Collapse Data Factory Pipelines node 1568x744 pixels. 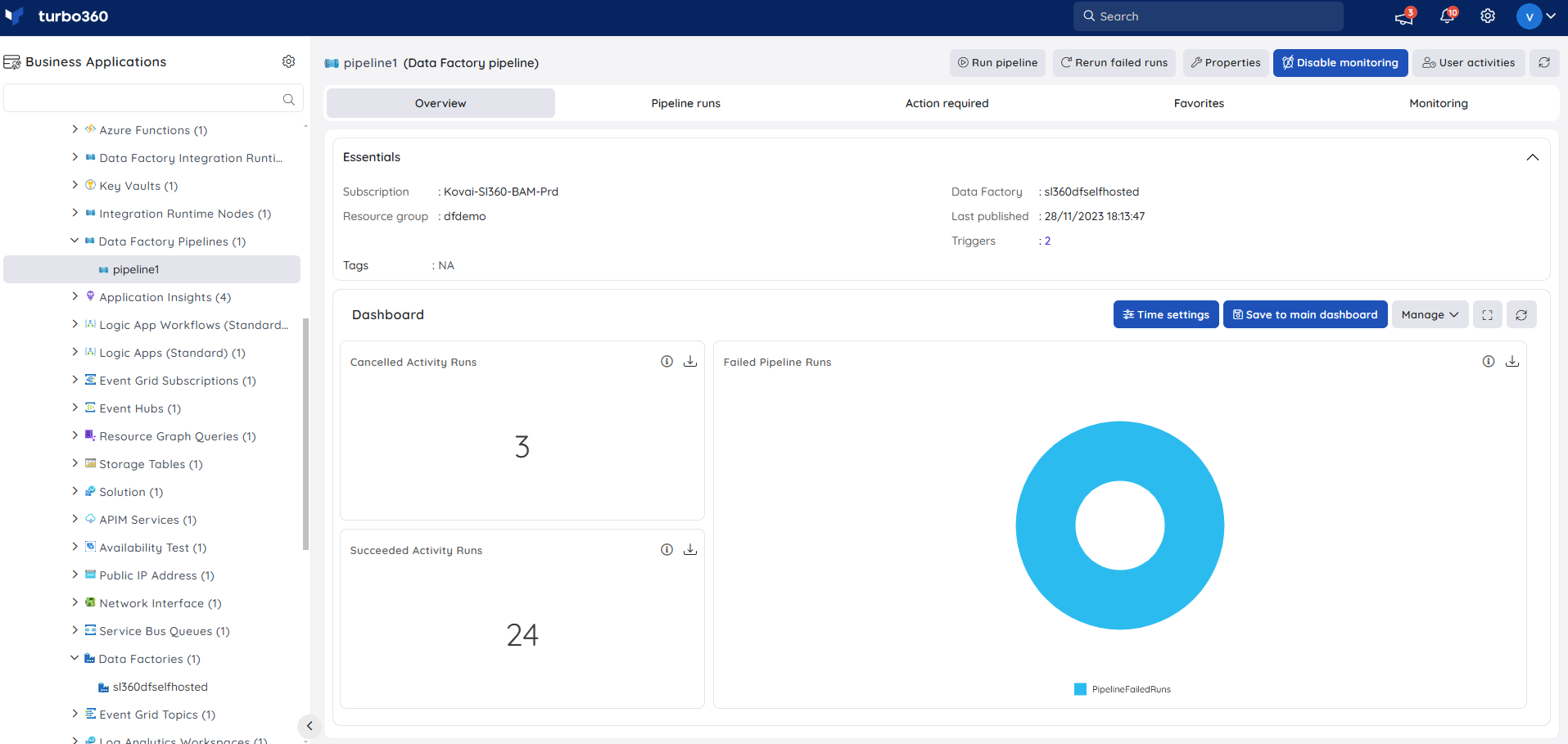click(x=75, y=241)
